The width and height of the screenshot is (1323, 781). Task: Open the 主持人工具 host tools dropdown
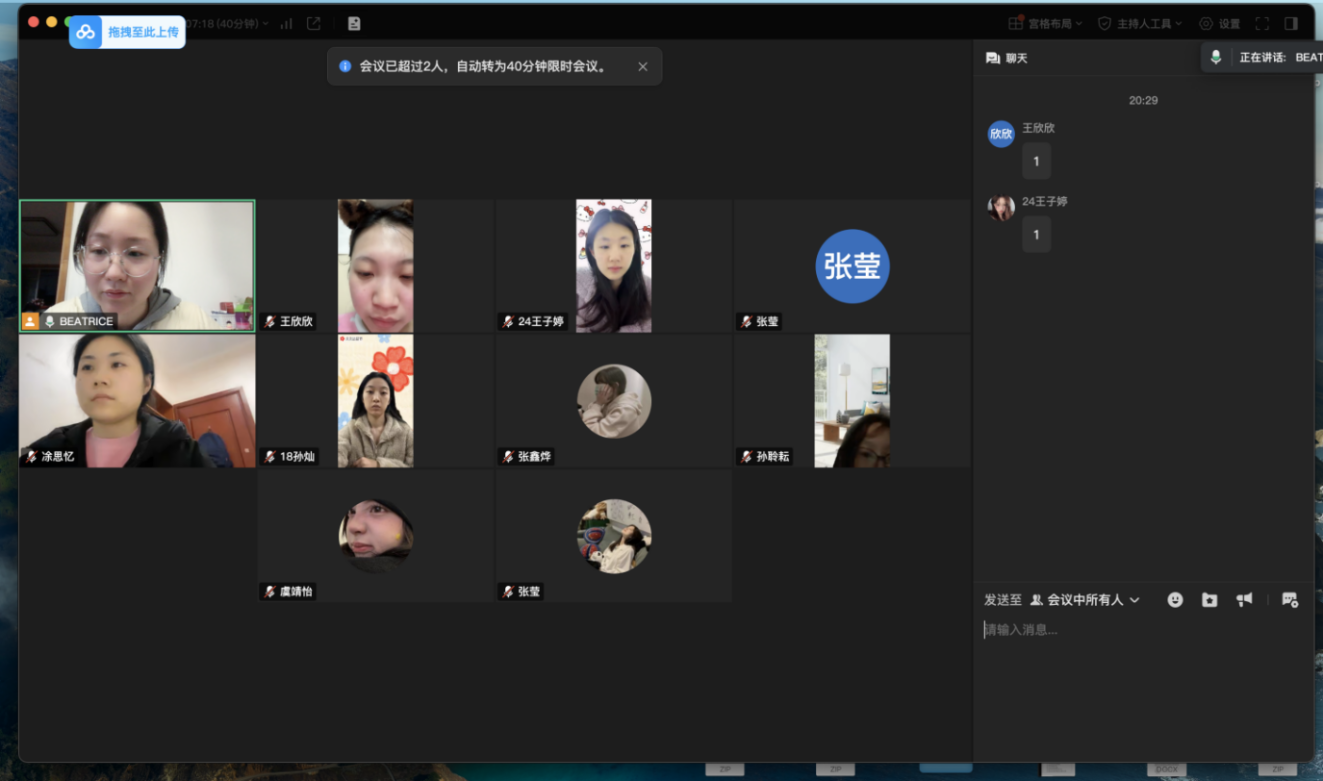tap(1140, 23)
